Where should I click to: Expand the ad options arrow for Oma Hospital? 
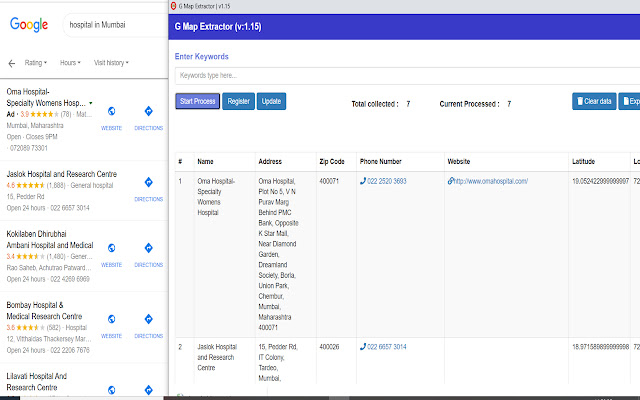pyautogui.click(x=91, y=103)
